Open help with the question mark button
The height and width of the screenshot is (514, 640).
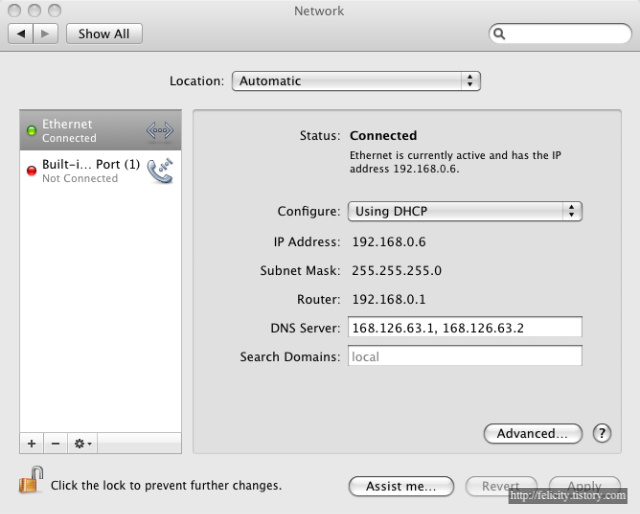click(x=602, y=433)
